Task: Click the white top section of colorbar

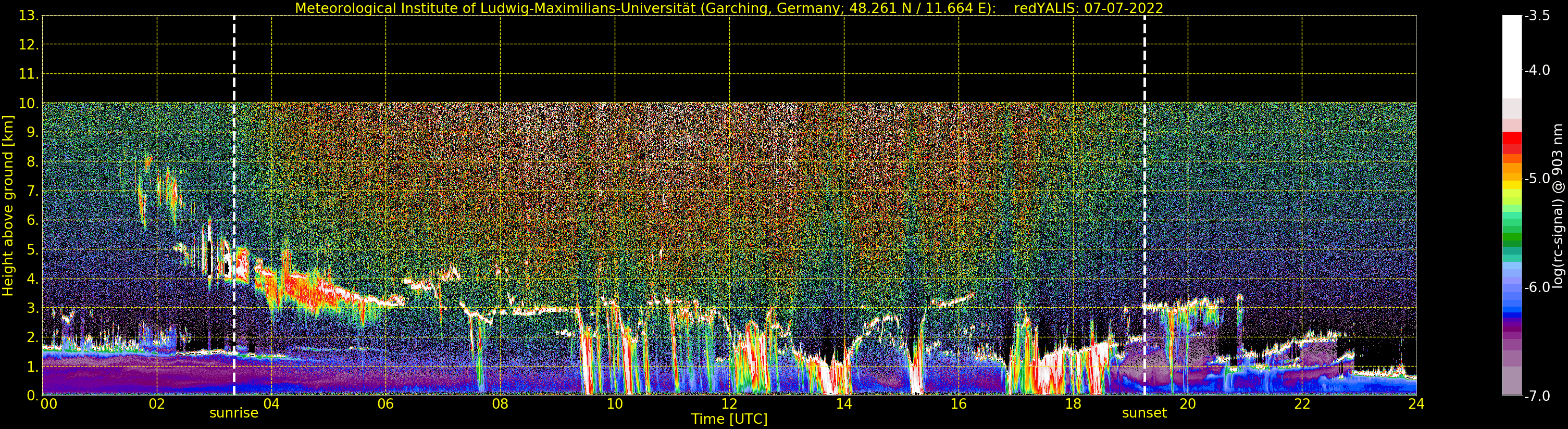Action: (1512, 57)
